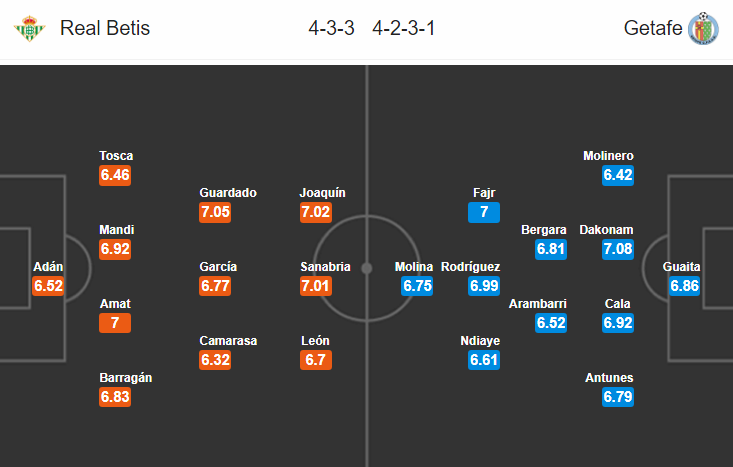Open the Real Betis team name link
Screen dimensions: 733x467
tap(105, 28)
